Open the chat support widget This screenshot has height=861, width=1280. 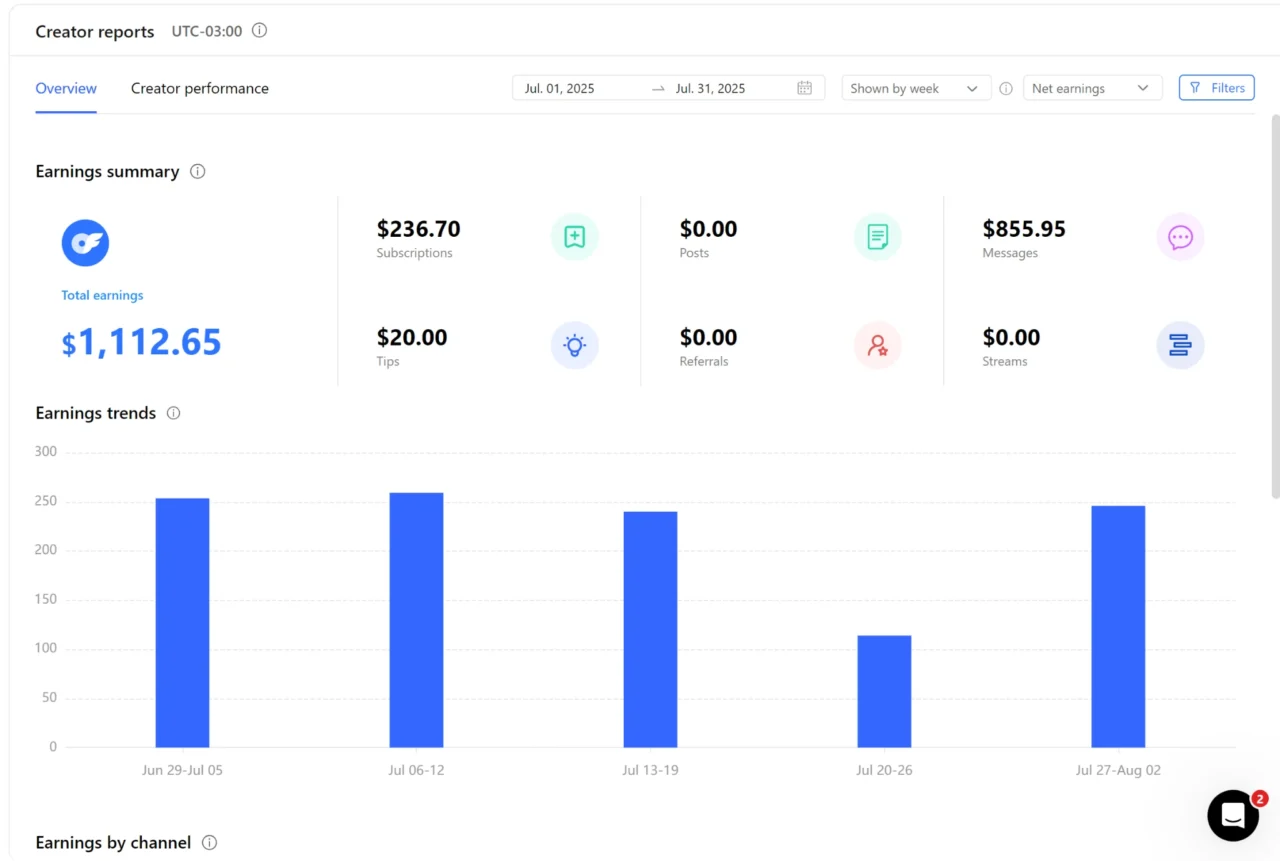[1233, 815]
